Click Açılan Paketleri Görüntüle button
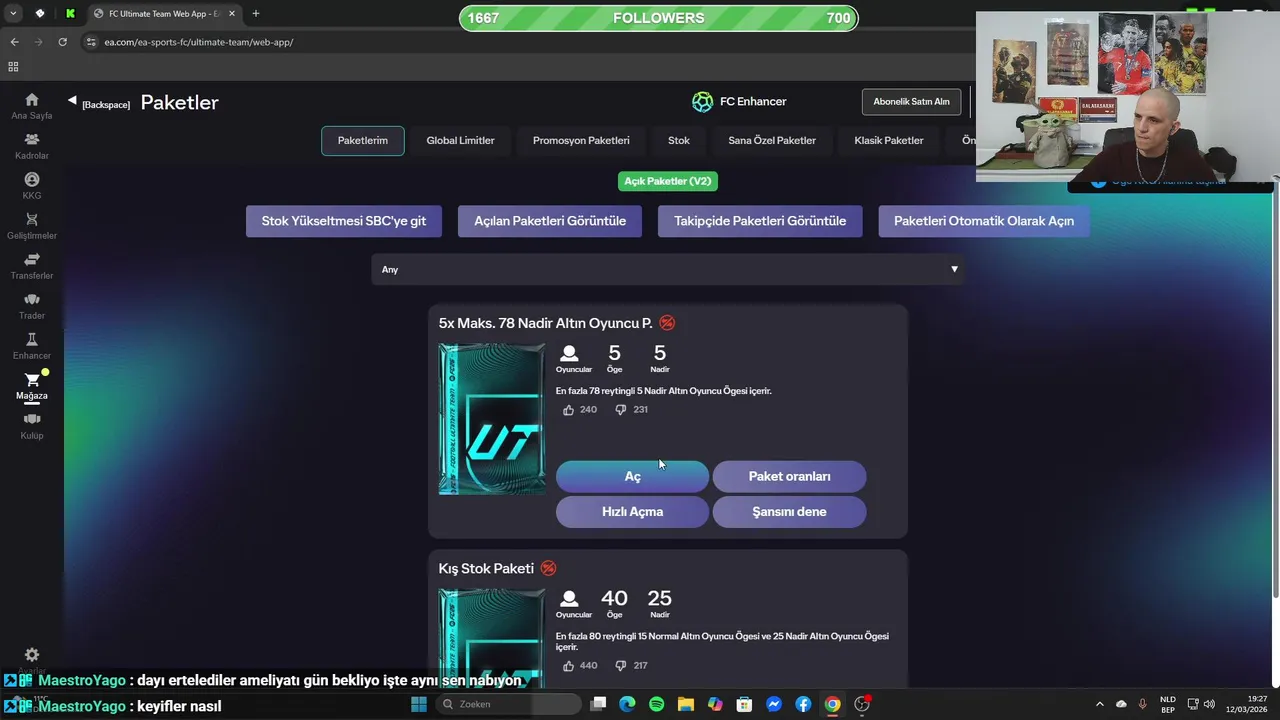The image size is (1280, 720). [x=550, y=221]
